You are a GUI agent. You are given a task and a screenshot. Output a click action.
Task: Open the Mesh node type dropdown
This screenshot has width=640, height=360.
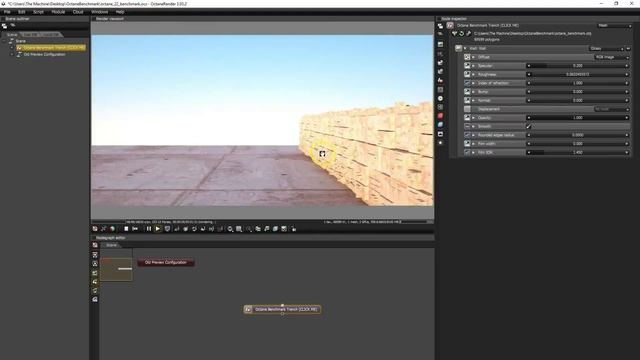click(614, 25)
